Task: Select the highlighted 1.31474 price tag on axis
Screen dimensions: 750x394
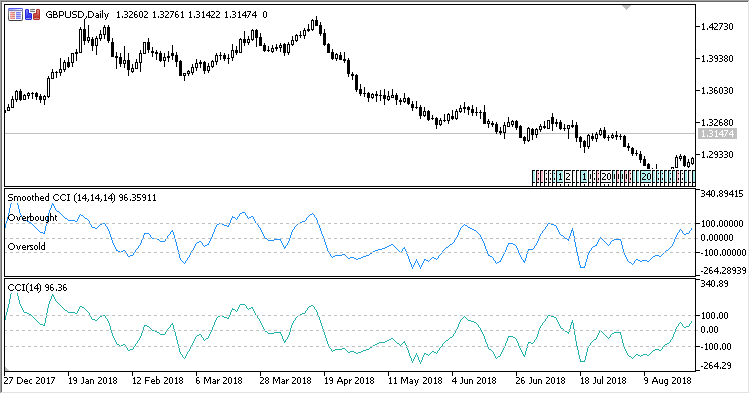Action: click(x=717, y=134)
